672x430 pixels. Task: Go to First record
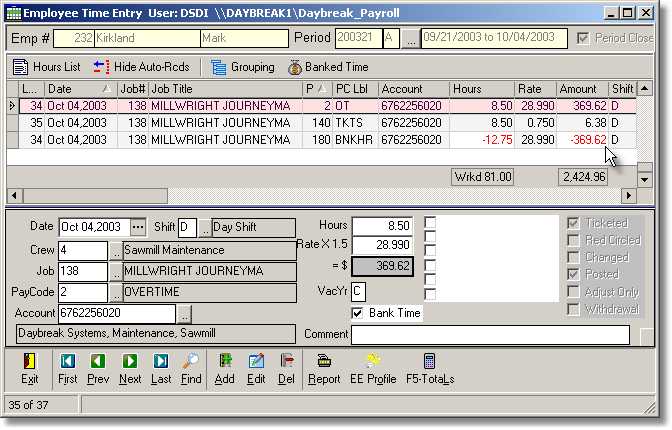(x=68, y=369)
